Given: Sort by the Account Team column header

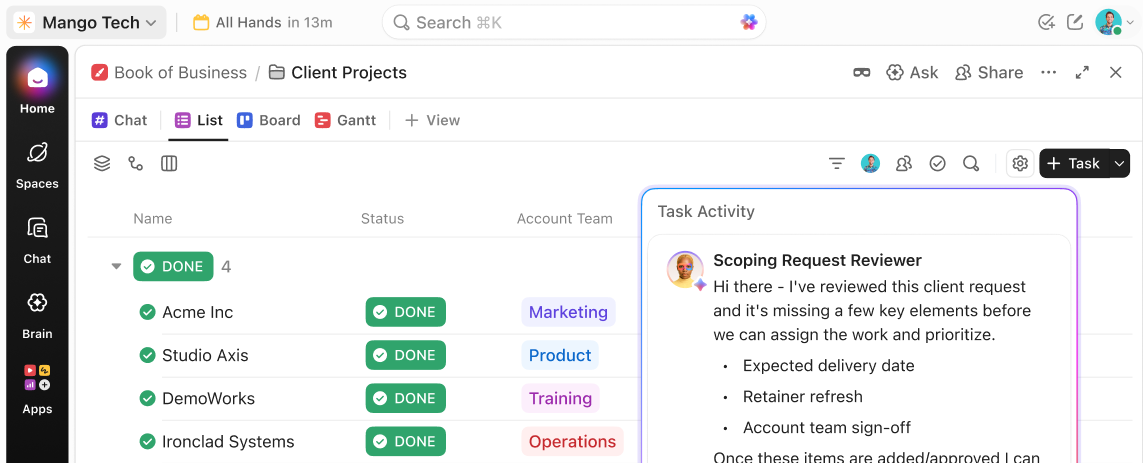Looking at the screenshot, I should click(x=565, y=219).
